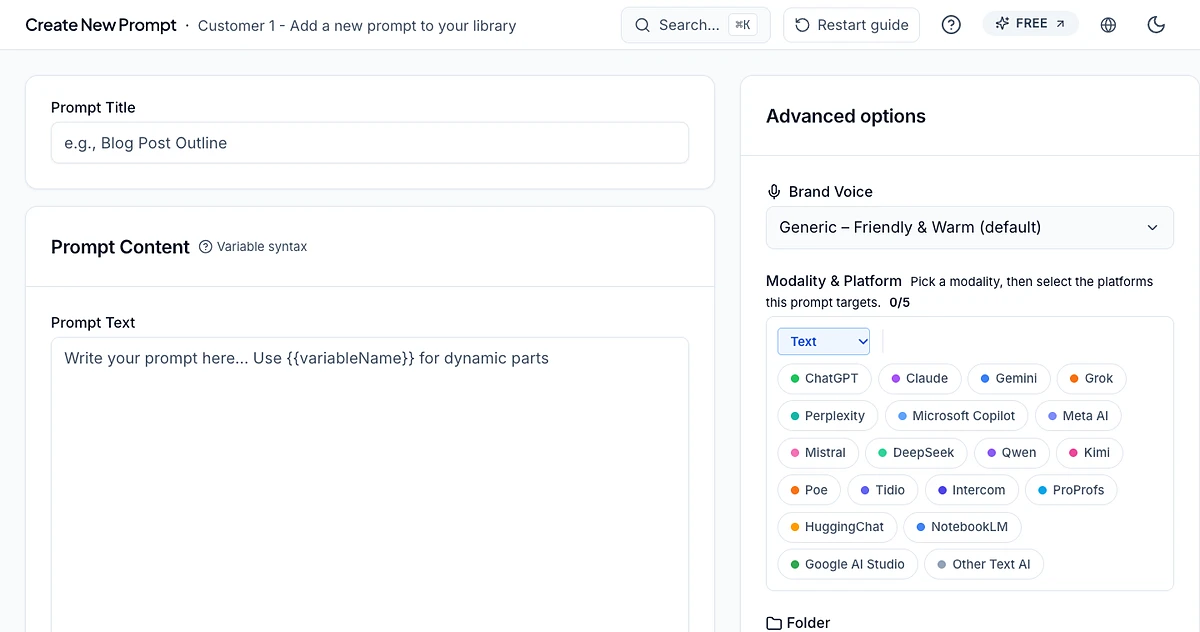Toggle the Tidio platform chip
This screenshot has height=632, width=1200.
tap(883, 490)
